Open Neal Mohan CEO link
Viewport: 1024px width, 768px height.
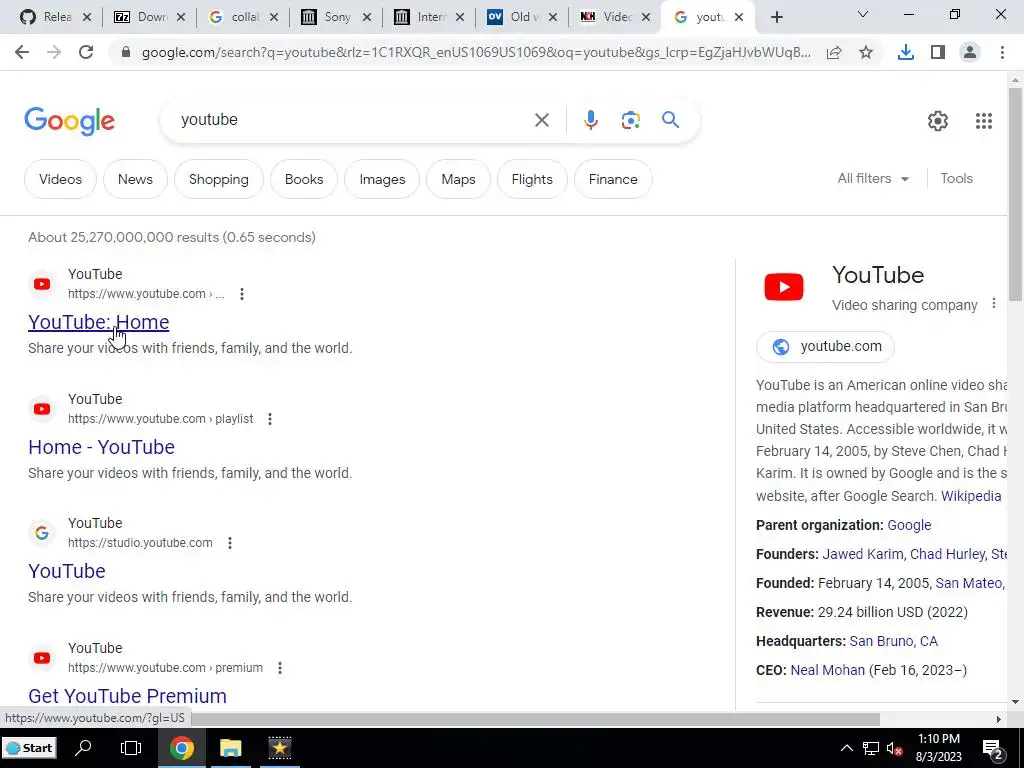(827, 670)
